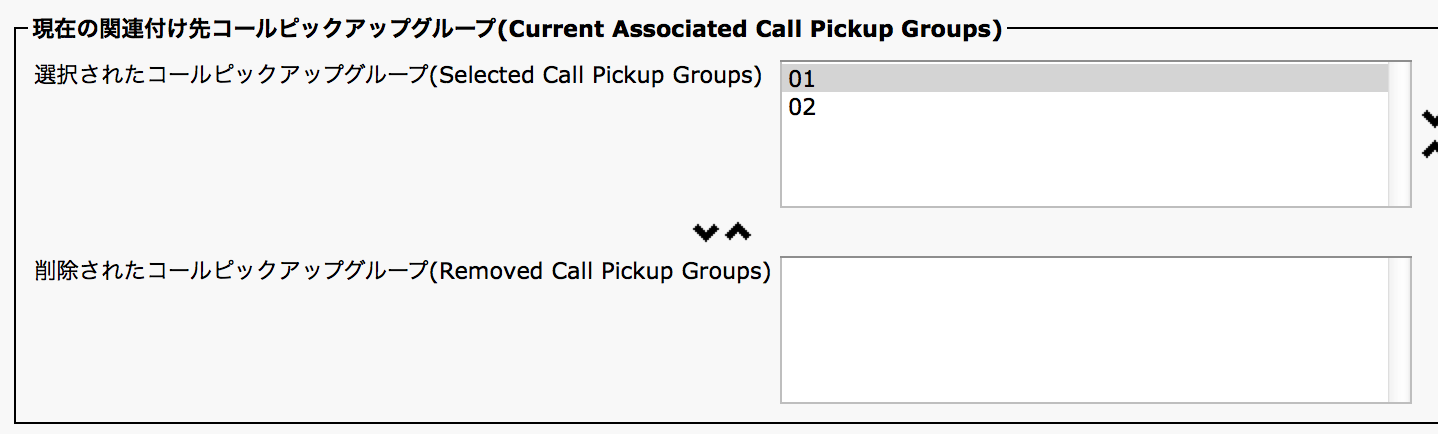Click the bottom of the Selected list scrollbar
1438x434 pixels.
[1399, 198]
